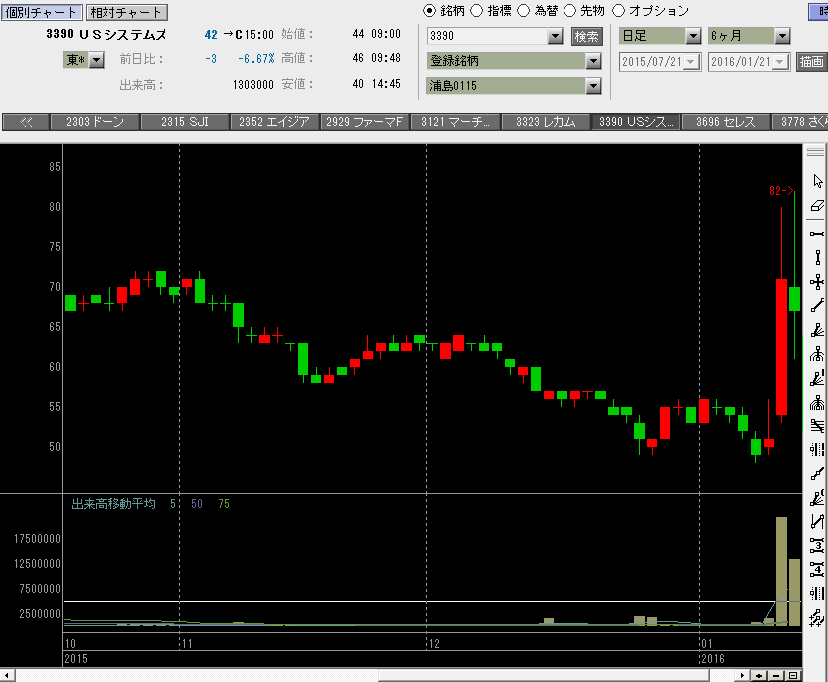The image size is (828, 682).
Task: Click the 75-period volume average label
Action: 224,504
